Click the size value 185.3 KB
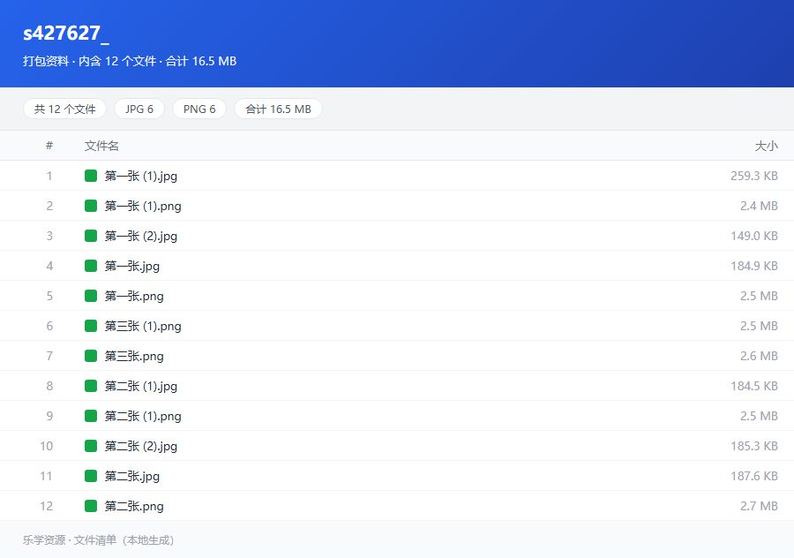The height and width of the screenshot is (558, 794). 754,446
